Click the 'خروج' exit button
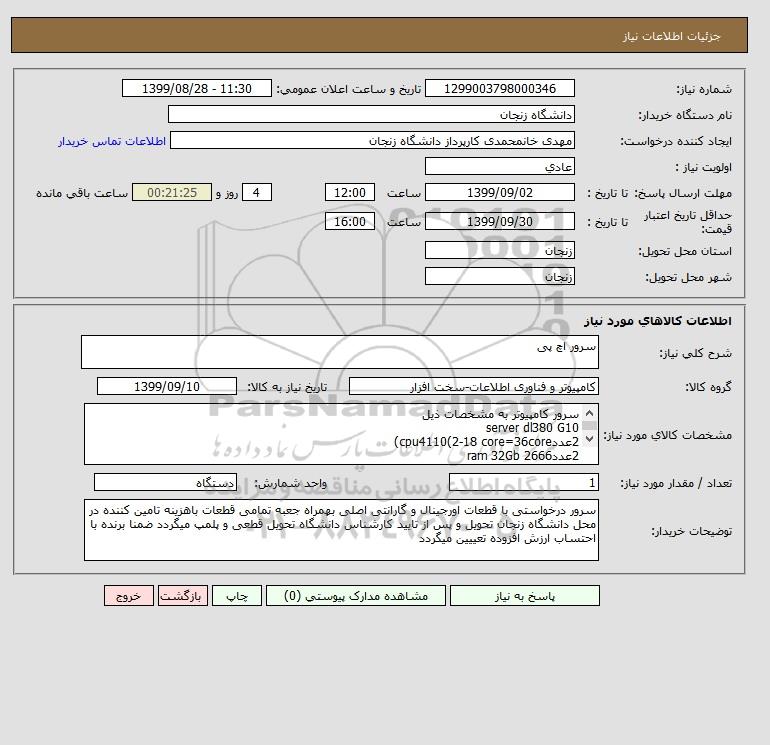Image resolution: width=770 pixels, height=745 pixels. pos(129,596)
